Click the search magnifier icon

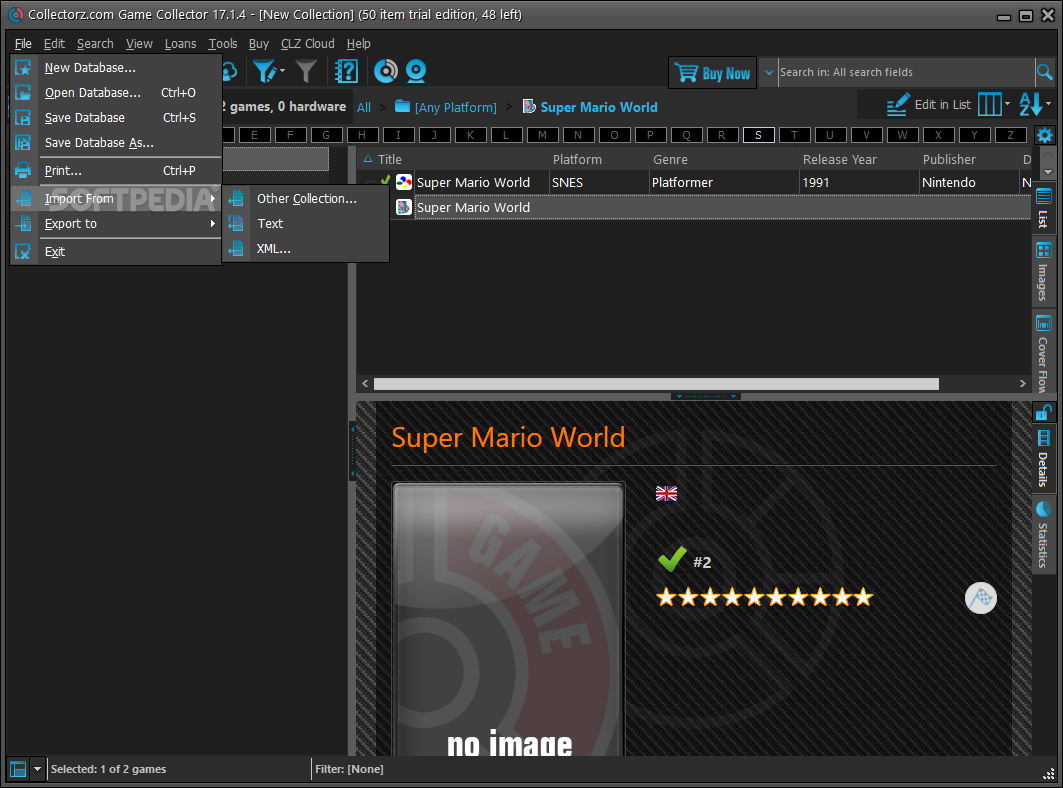pyautogui.click(x=1045, y=72)
